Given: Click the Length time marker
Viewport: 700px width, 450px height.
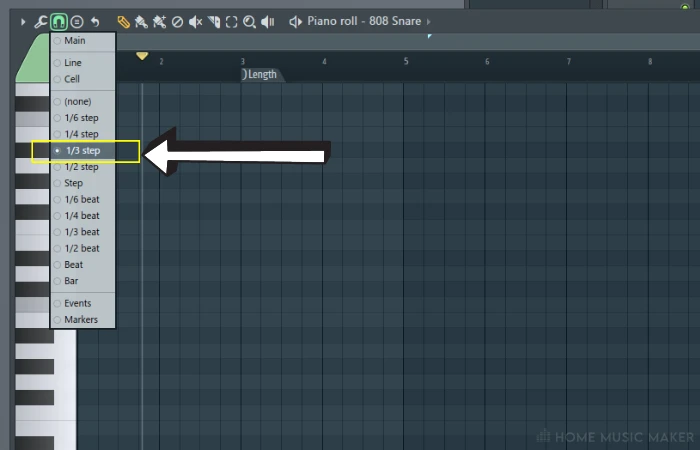Looking at the screenshot, I should coord(262,75).
